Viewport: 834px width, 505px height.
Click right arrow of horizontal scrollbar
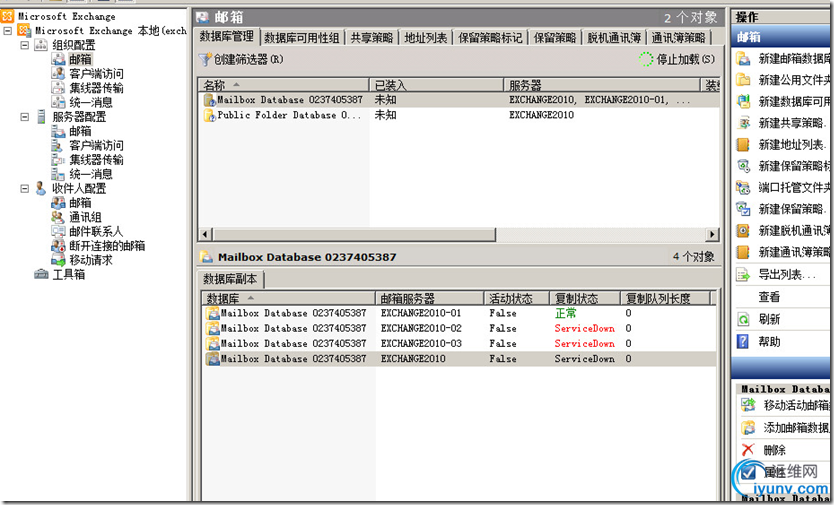tap(712, 234)
